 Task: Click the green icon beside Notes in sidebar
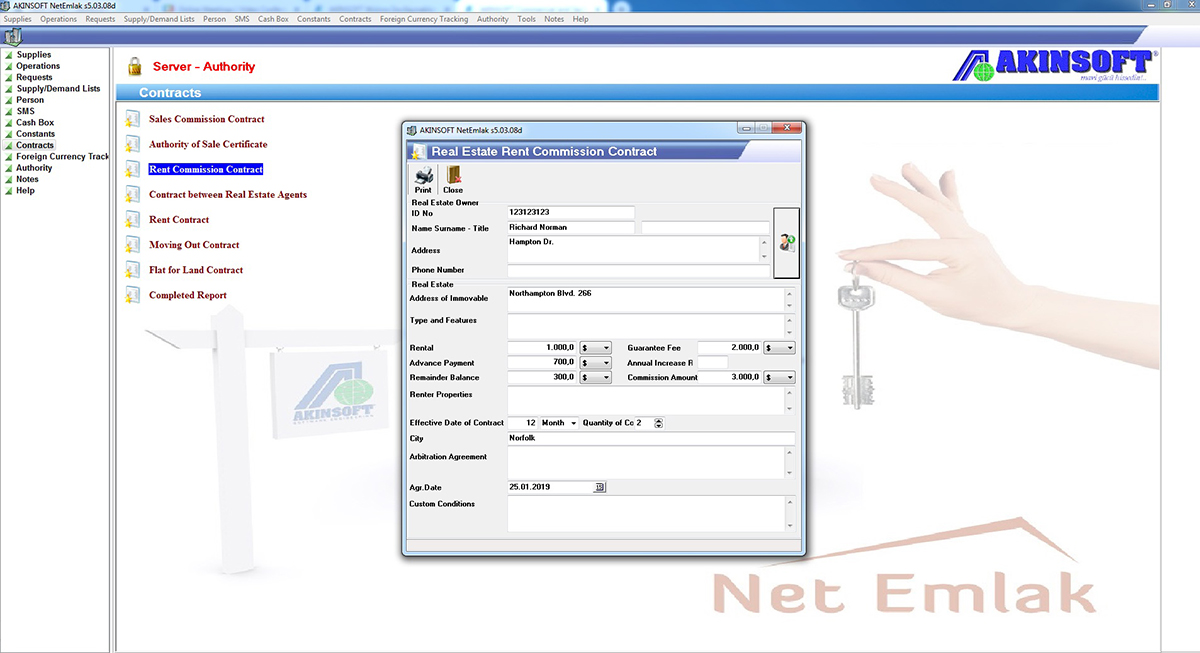9,179
